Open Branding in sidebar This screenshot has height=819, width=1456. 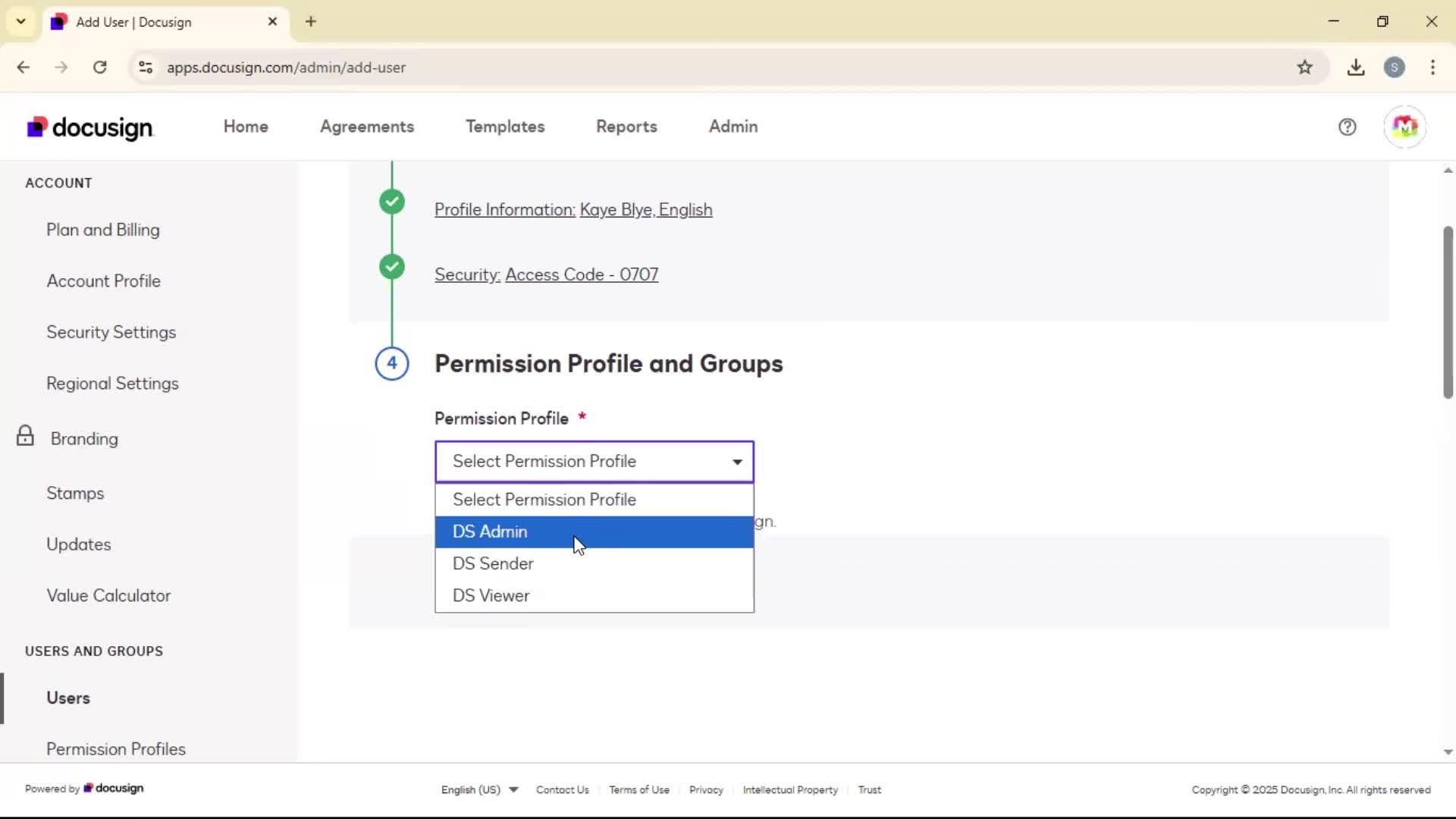click(84, 439)
